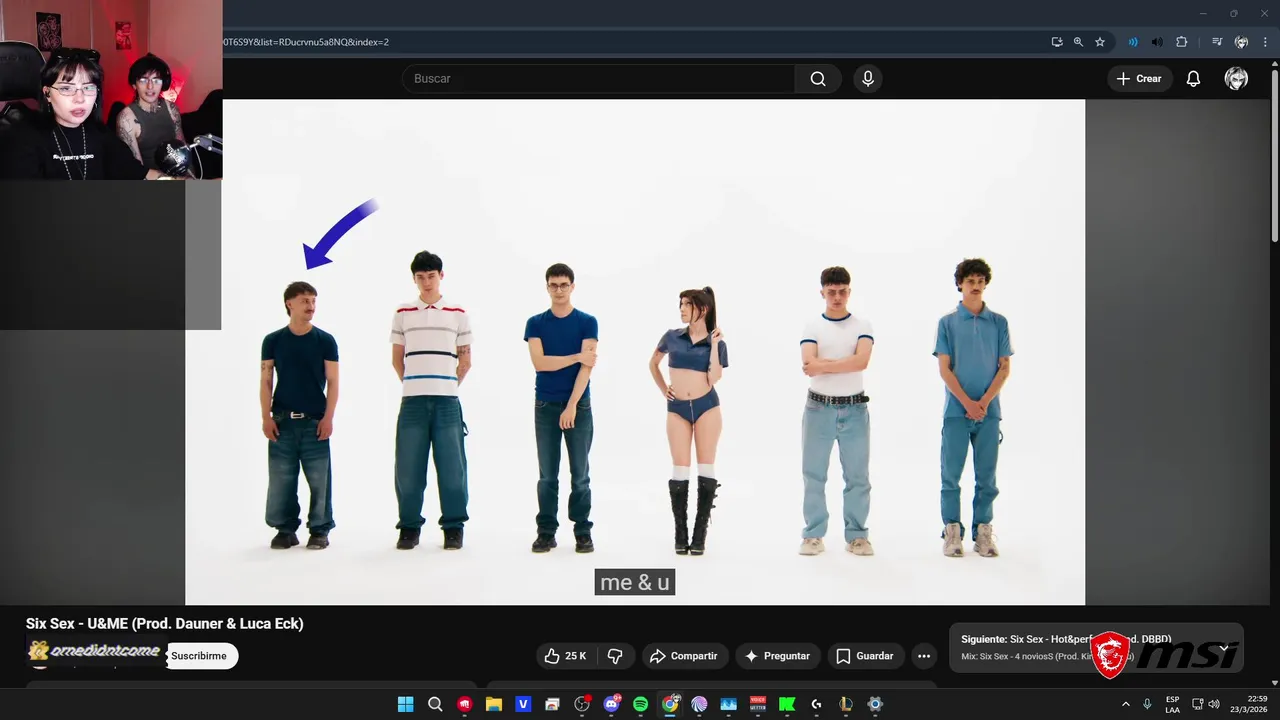
Task: Open the blue landscape photo taskbar icon
Action: [x=728, y=704]
